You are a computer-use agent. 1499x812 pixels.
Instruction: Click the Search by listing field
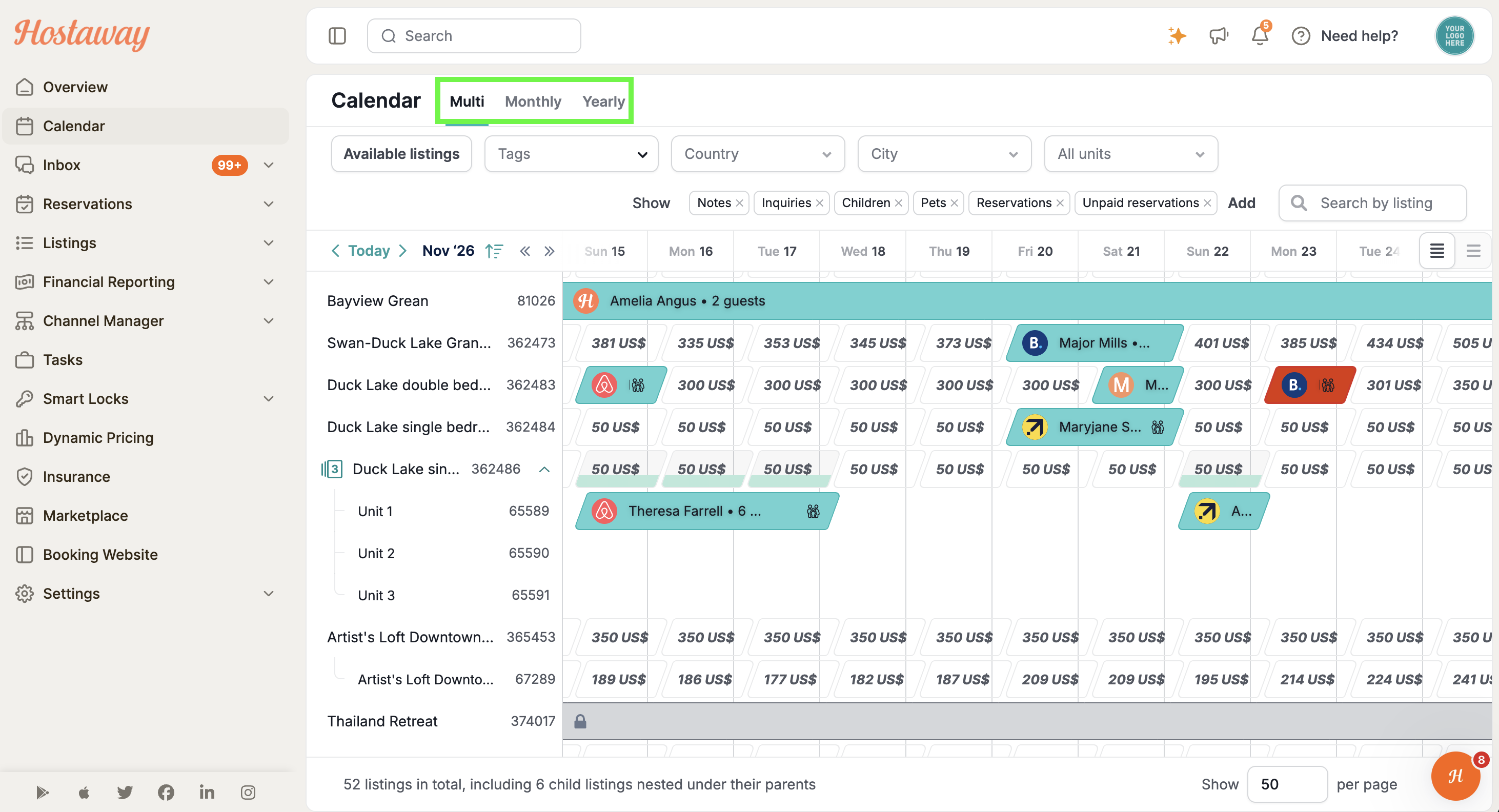[1372, 203]
